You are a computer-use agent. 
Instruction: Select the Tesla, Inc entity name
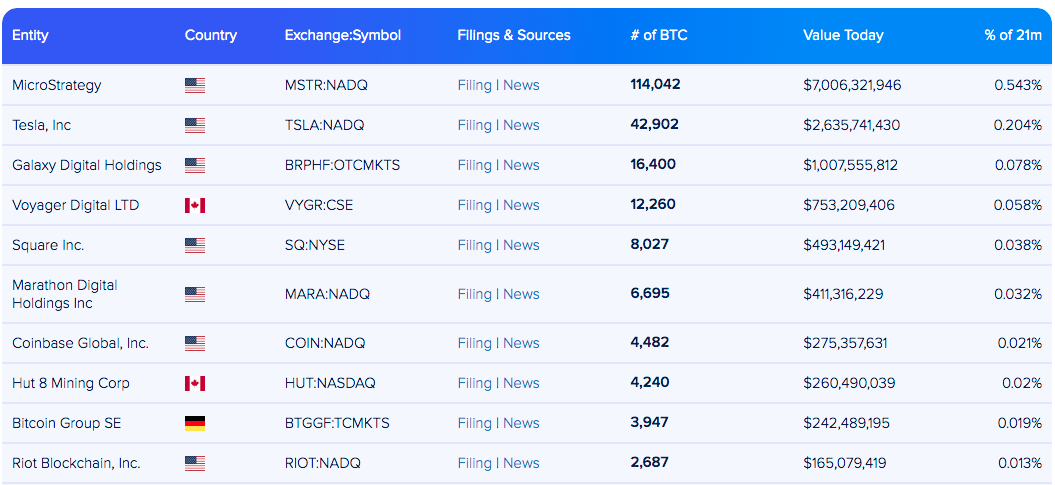tap(41, 125)
